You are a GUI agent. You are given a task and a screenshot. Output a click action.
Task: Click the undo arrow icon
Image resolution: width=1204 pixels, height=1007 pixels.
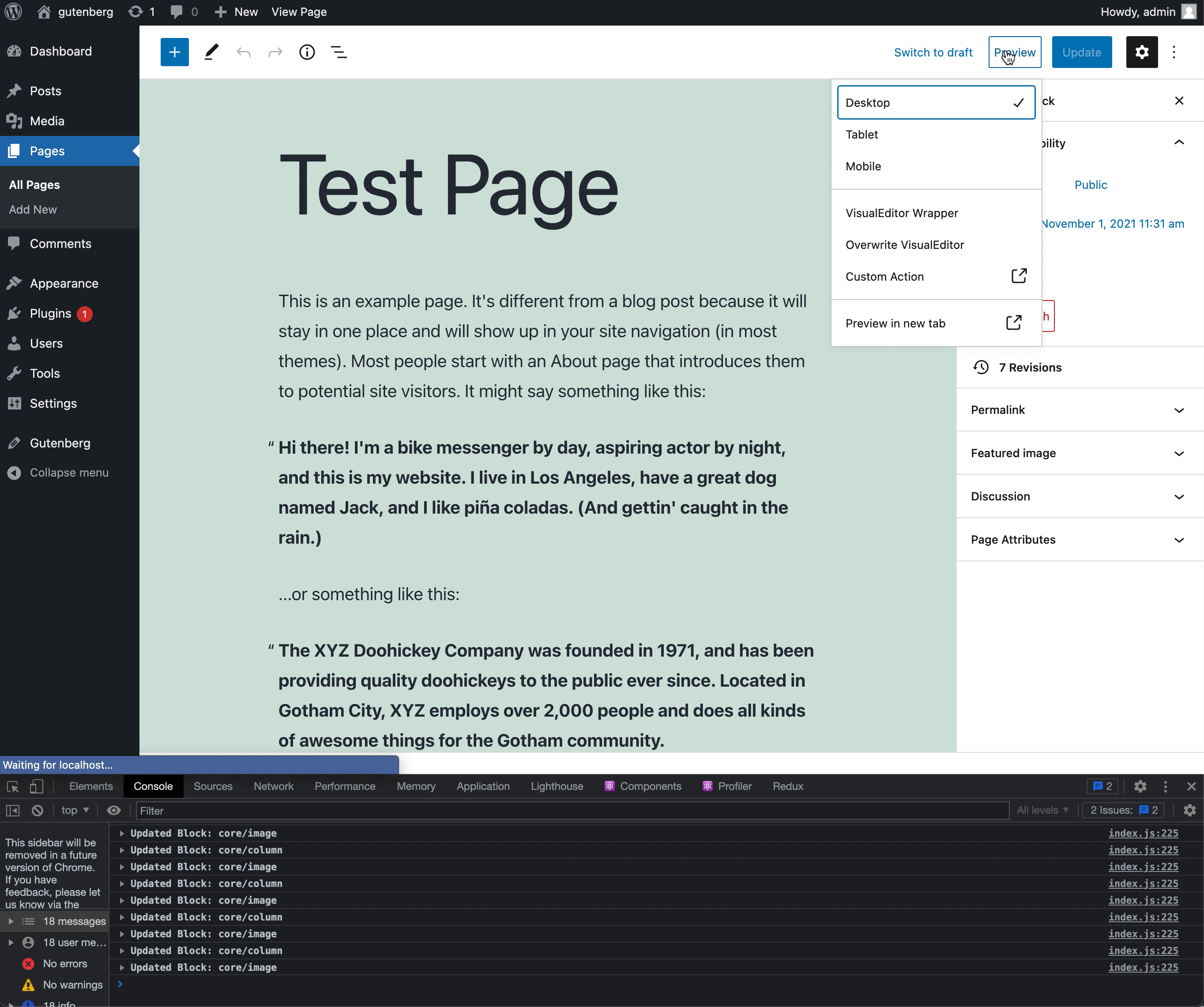(x=243, y=52)
